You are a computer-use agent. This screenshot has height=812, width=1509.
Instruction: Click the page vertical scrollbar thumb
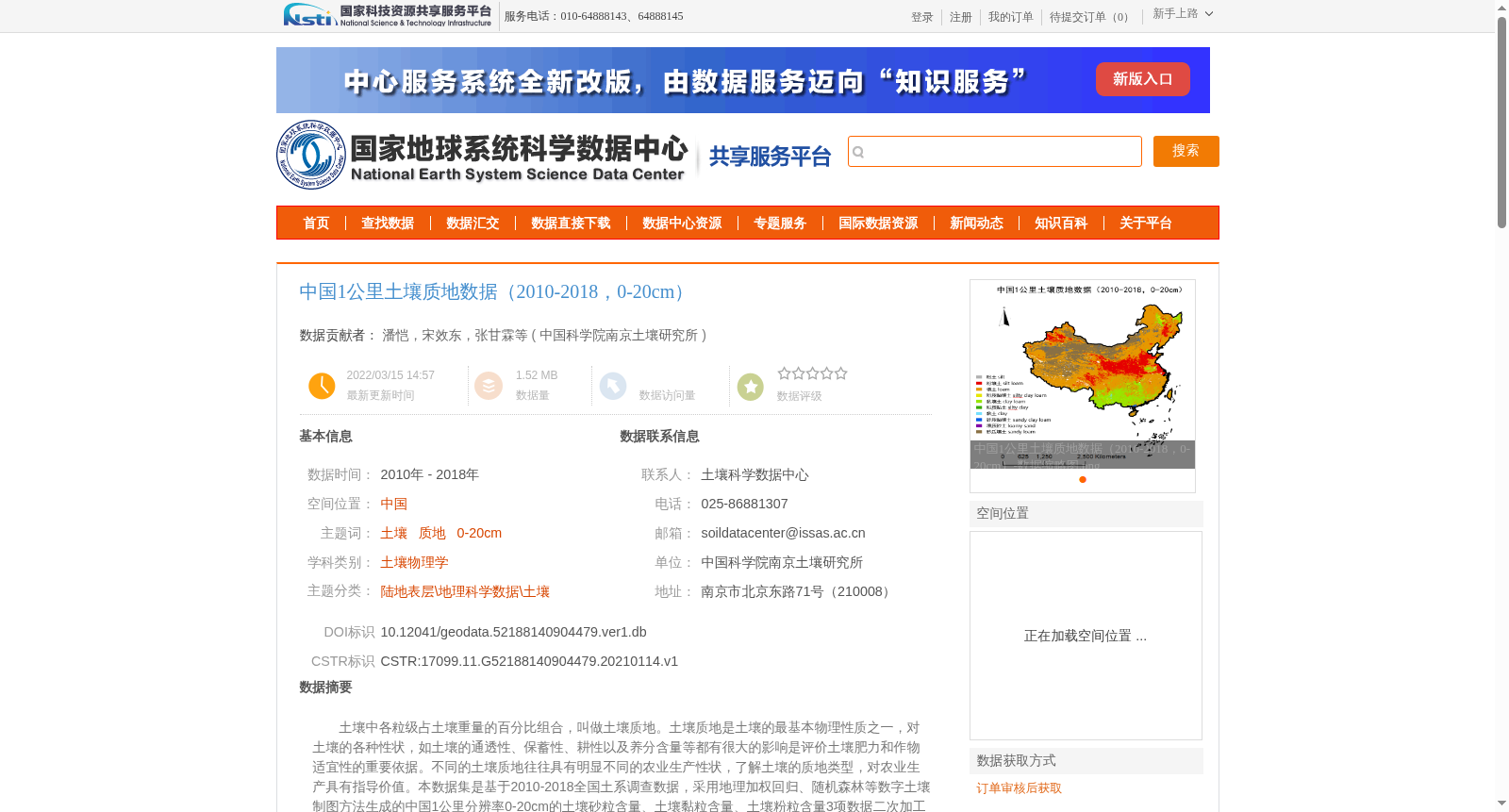click(x=1501, y=123)
